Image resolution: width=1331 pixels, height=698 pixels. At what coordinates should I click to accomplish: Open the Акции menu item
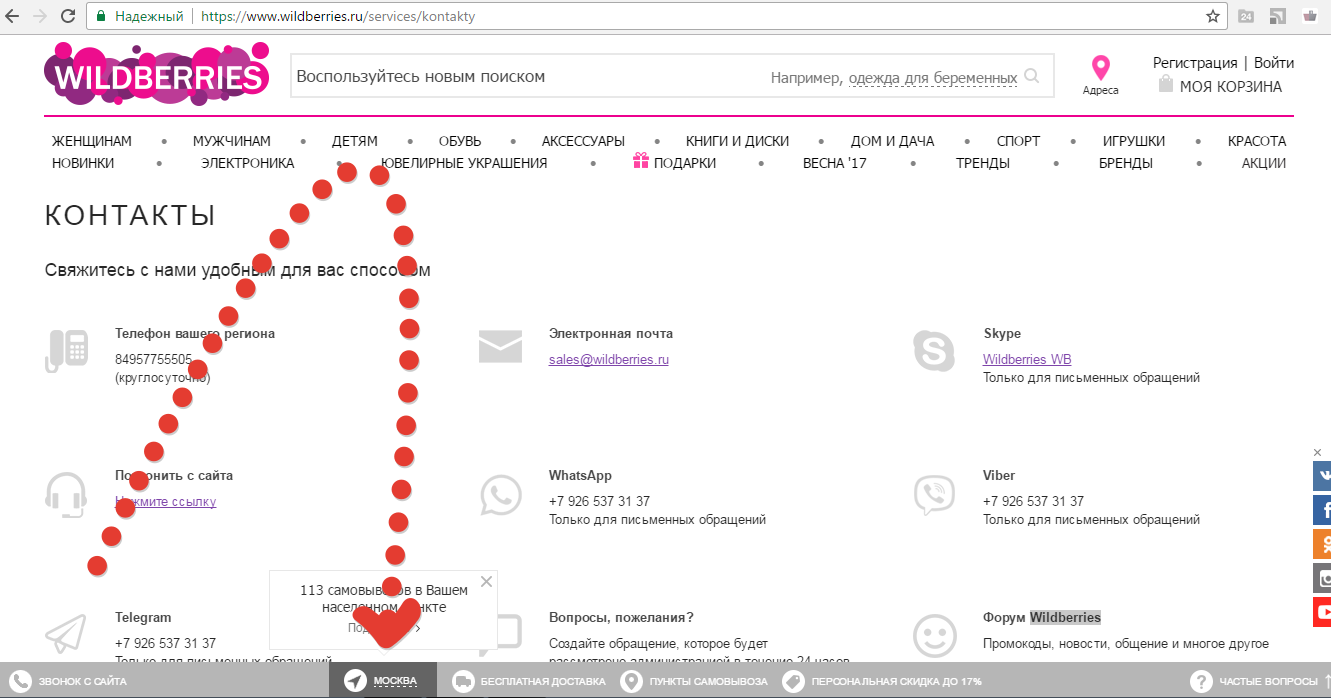tap(1264, 163)
